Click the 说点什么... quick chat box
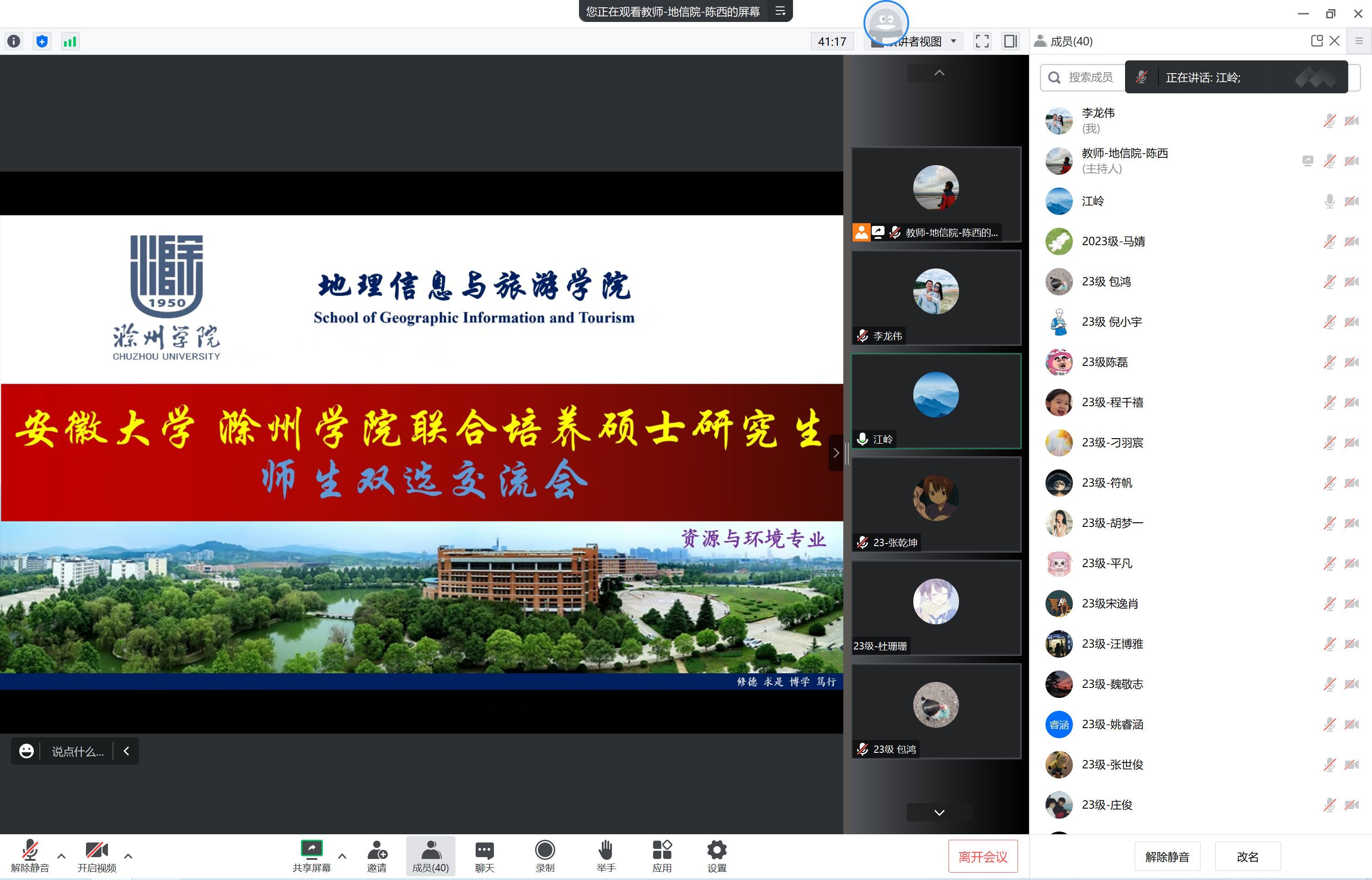 click(x=78, y=751)
